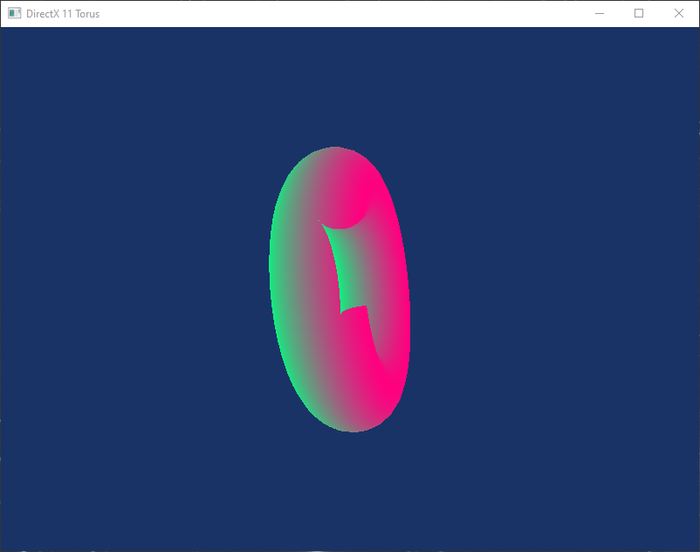Viewport: 700px width, 552px height.
Task: Close the DirectX 11 Torus window
Action: pos(679,13)
